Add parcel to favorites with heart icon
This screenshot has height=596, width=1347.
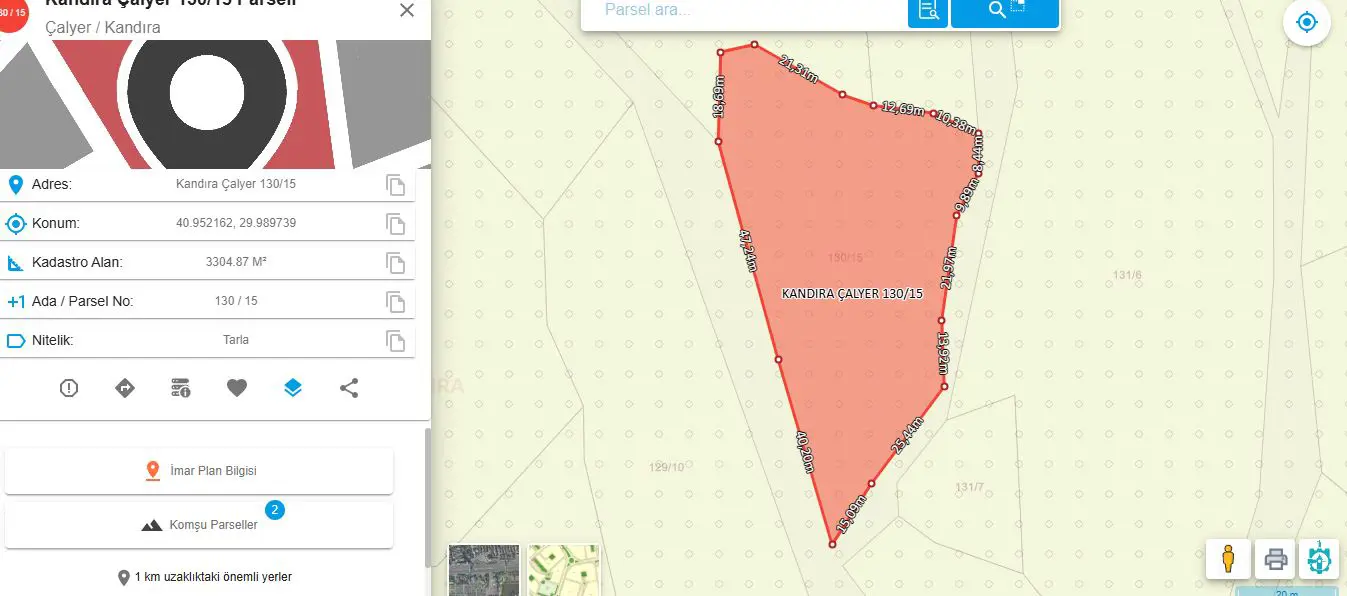[237, 388]
